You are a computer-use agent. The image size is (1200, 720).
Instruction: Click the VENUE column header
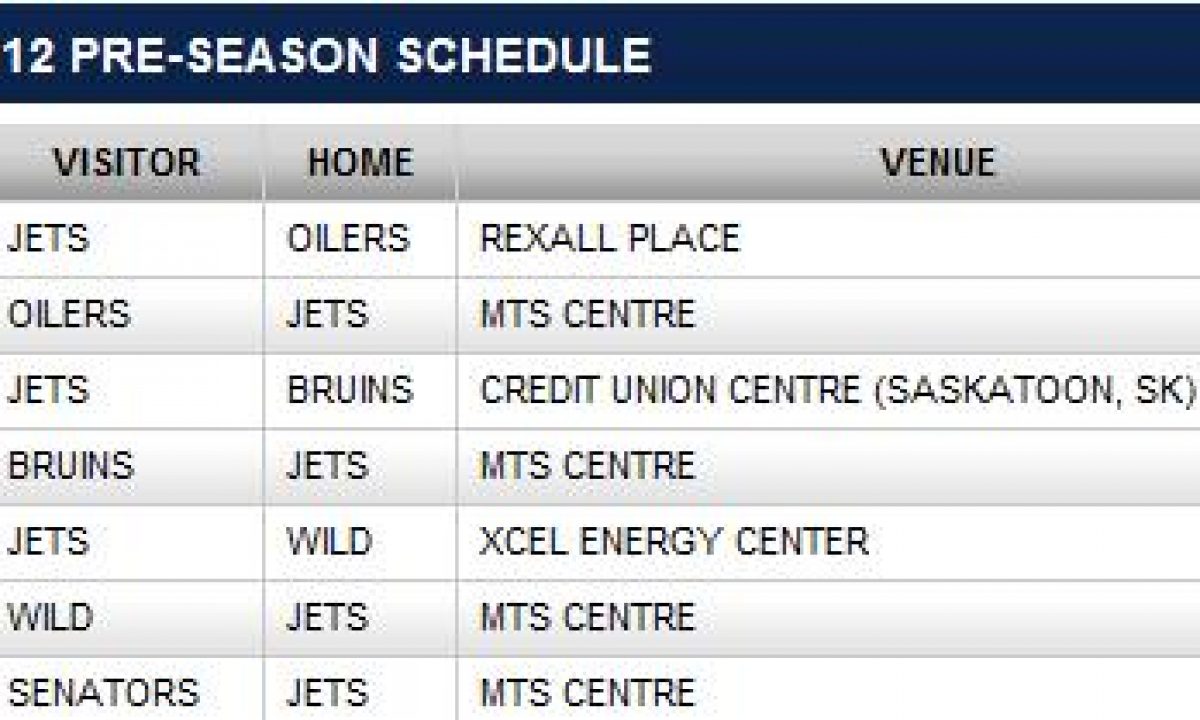(937, 162)
